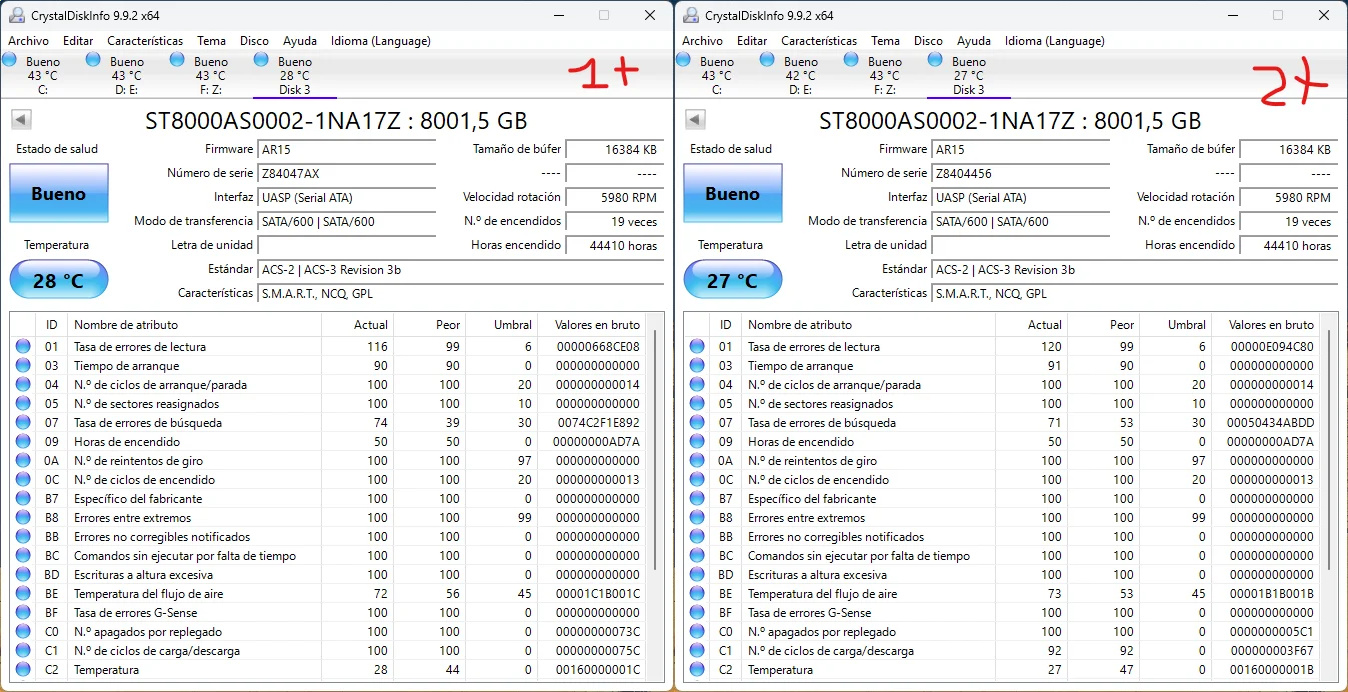Select raw value 00000E094C80

pyautogui.click(x=1272, y=347)
